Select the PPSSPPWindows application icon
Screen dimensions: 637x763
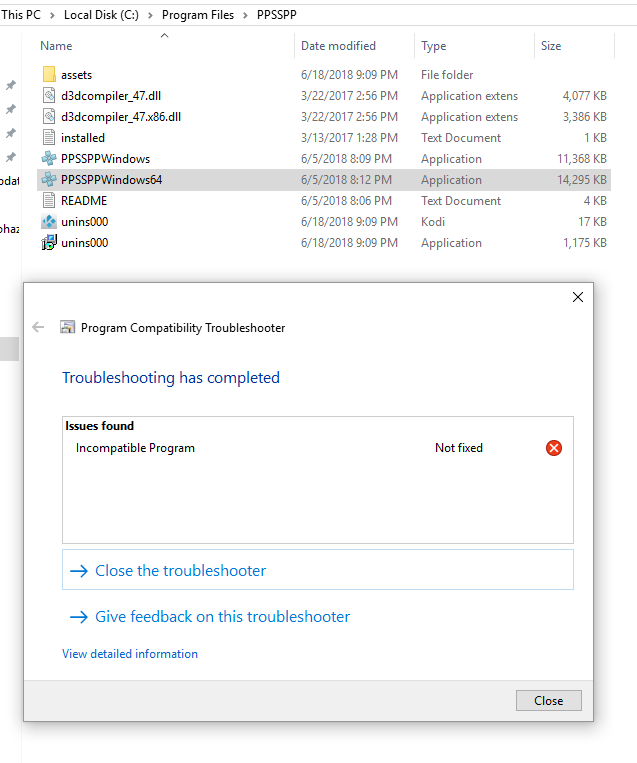coord(49,159)
